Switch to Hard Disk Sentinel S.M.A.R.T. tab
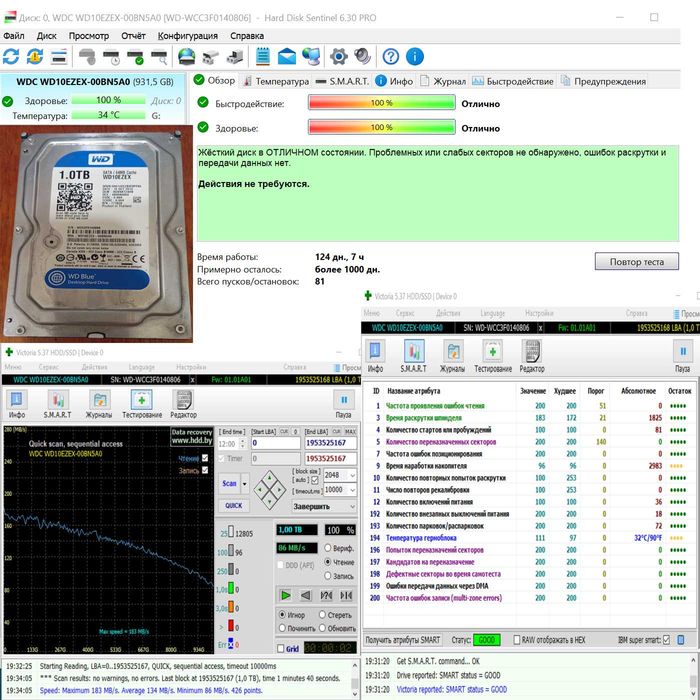This screenshot has height=700, width=700. click(342, 81)
